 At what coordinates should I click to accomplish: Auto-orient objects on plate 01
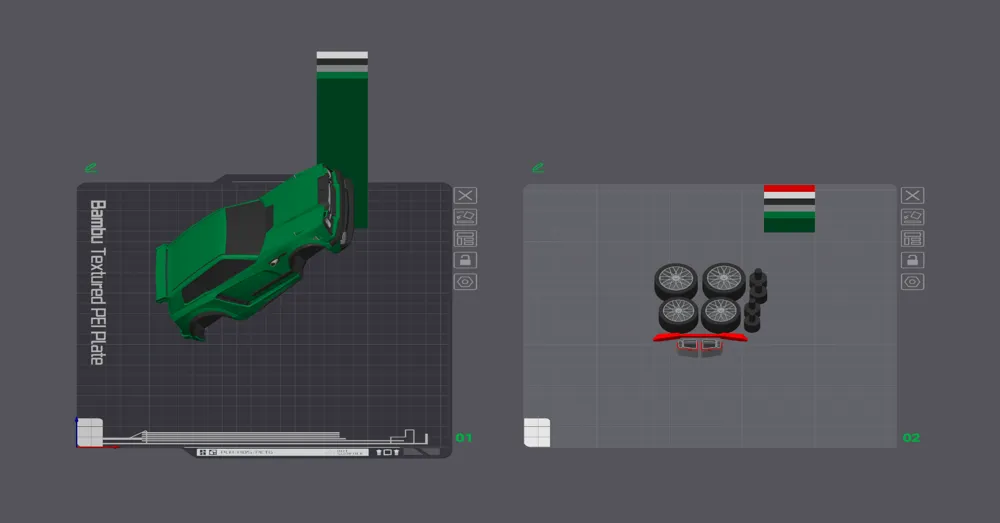(465, 217)
